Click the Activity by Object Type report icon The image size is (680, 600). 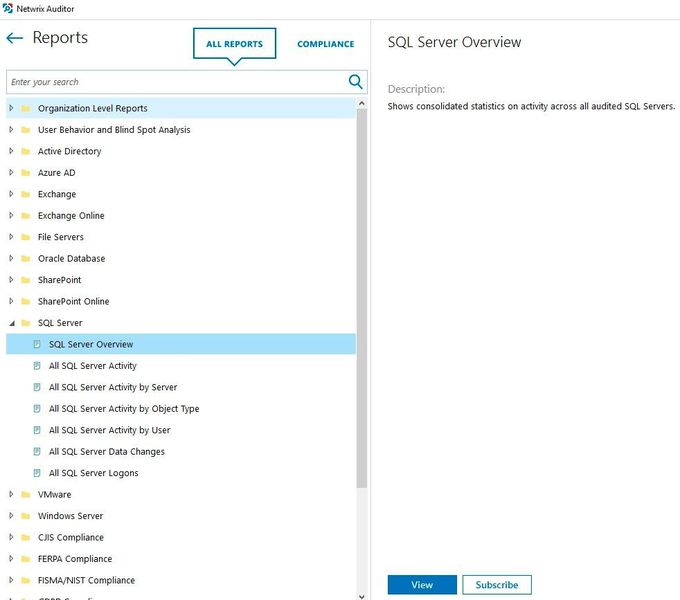coord(37,408)
